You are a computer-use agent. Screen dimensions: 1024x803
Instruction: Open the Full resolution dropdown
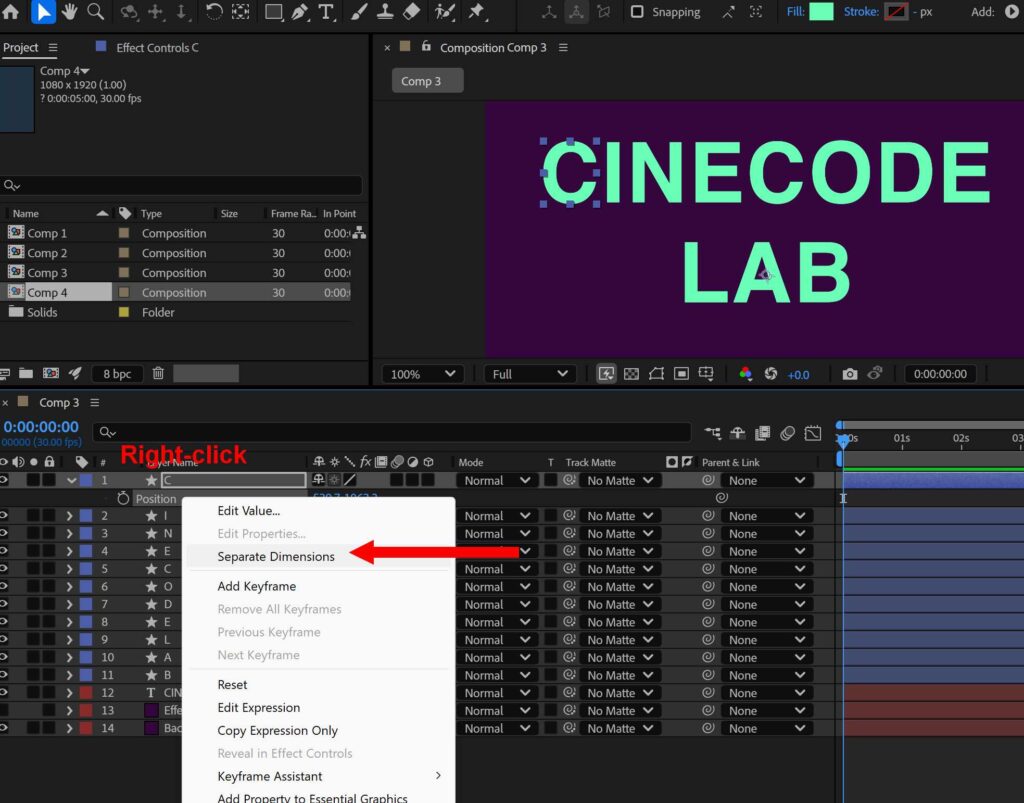pos(530,374)
